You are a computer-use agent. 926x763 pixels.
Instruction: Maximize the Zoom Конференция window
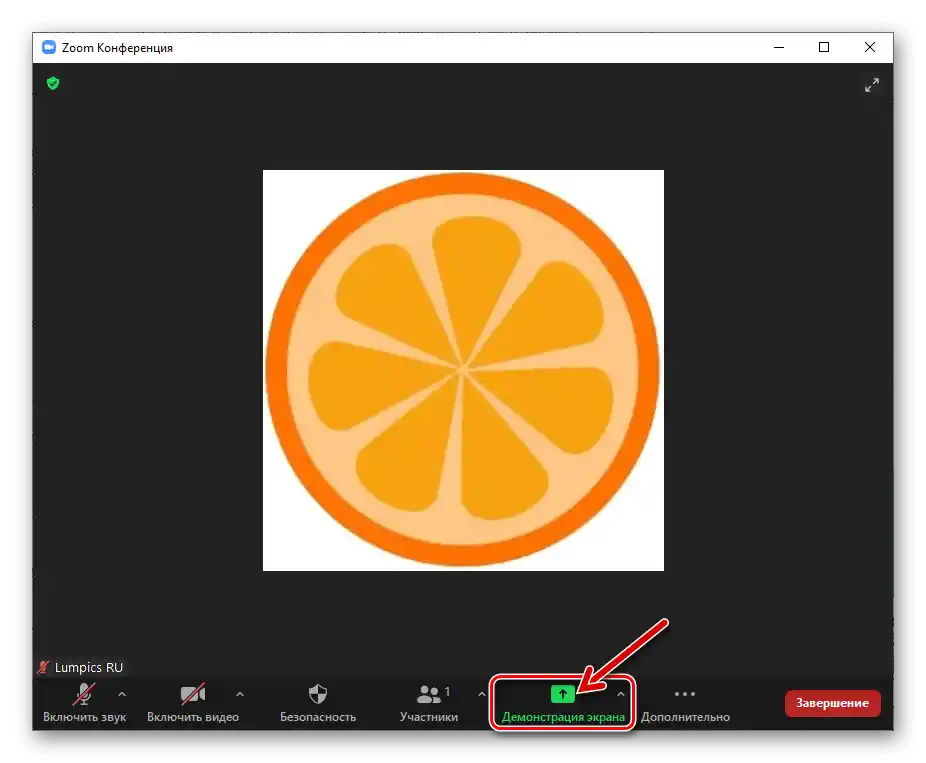824,47
